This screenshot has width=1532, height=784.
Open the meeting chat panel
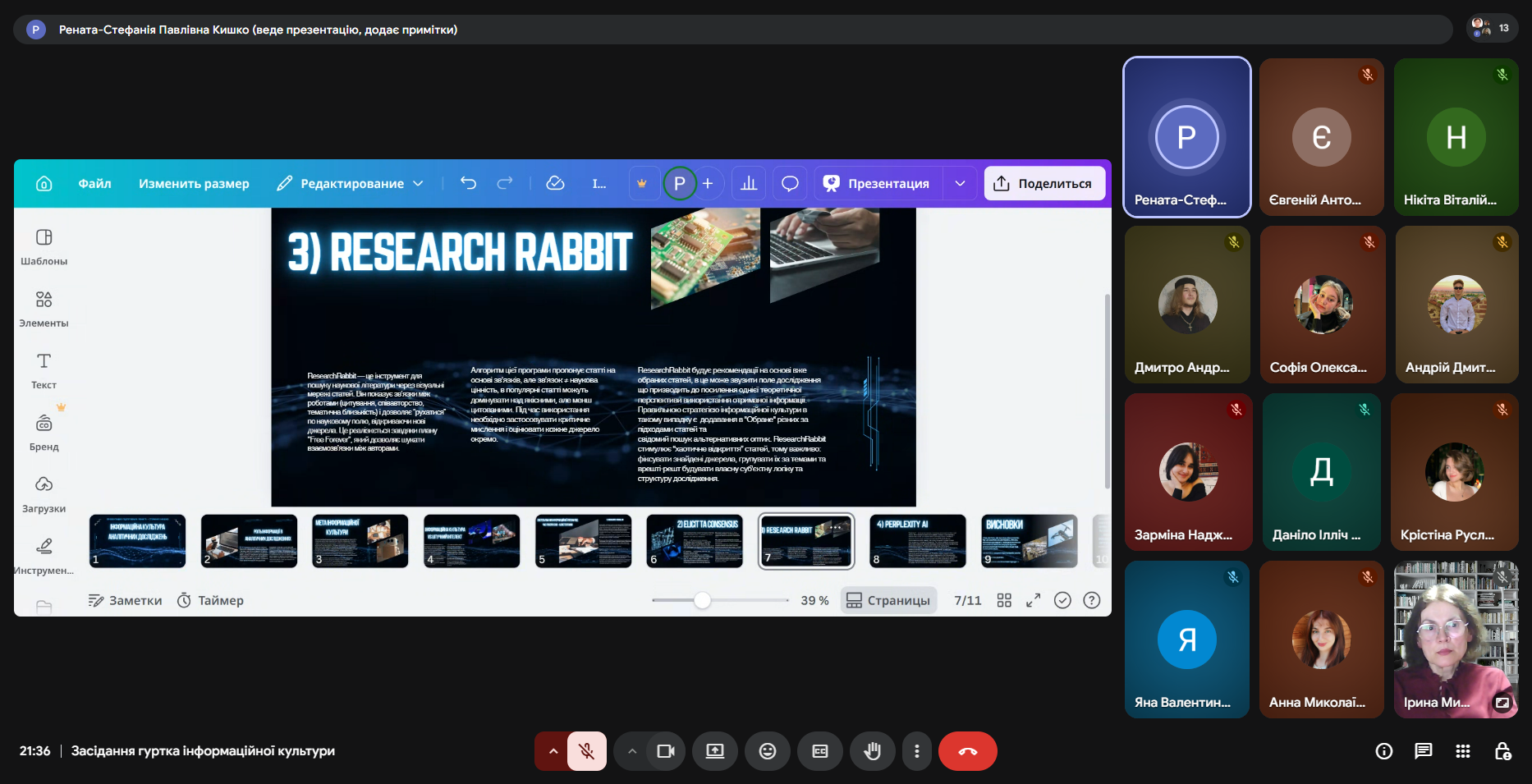(1424, 751)
